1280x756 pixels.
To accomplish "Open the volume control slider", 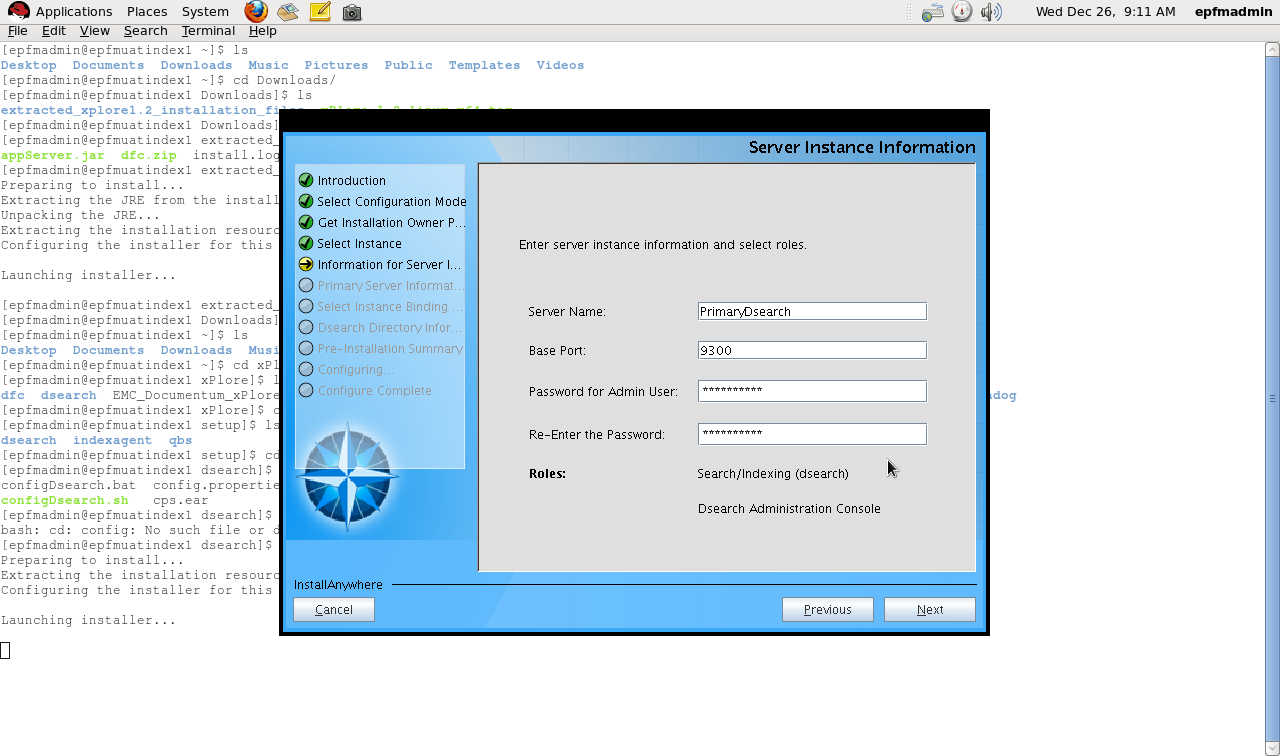I will 989,12.
